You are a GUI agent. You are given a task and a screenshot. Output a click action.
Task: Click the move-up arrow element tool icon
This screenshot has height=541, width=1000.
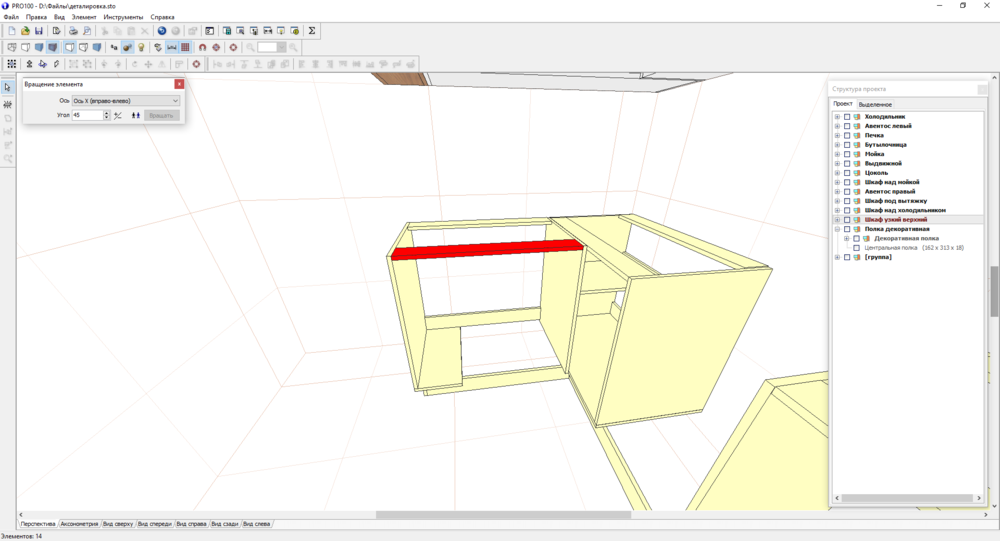(29, 64)
